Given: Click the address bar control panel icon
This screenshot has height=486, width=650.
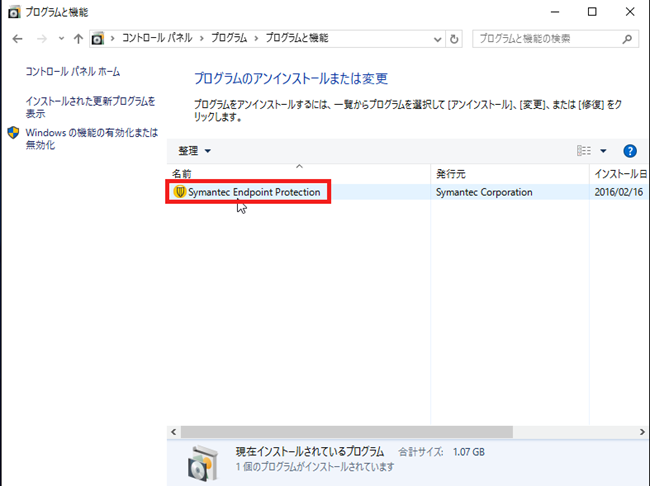Looking at the screenshot, I should coord(97,39).
